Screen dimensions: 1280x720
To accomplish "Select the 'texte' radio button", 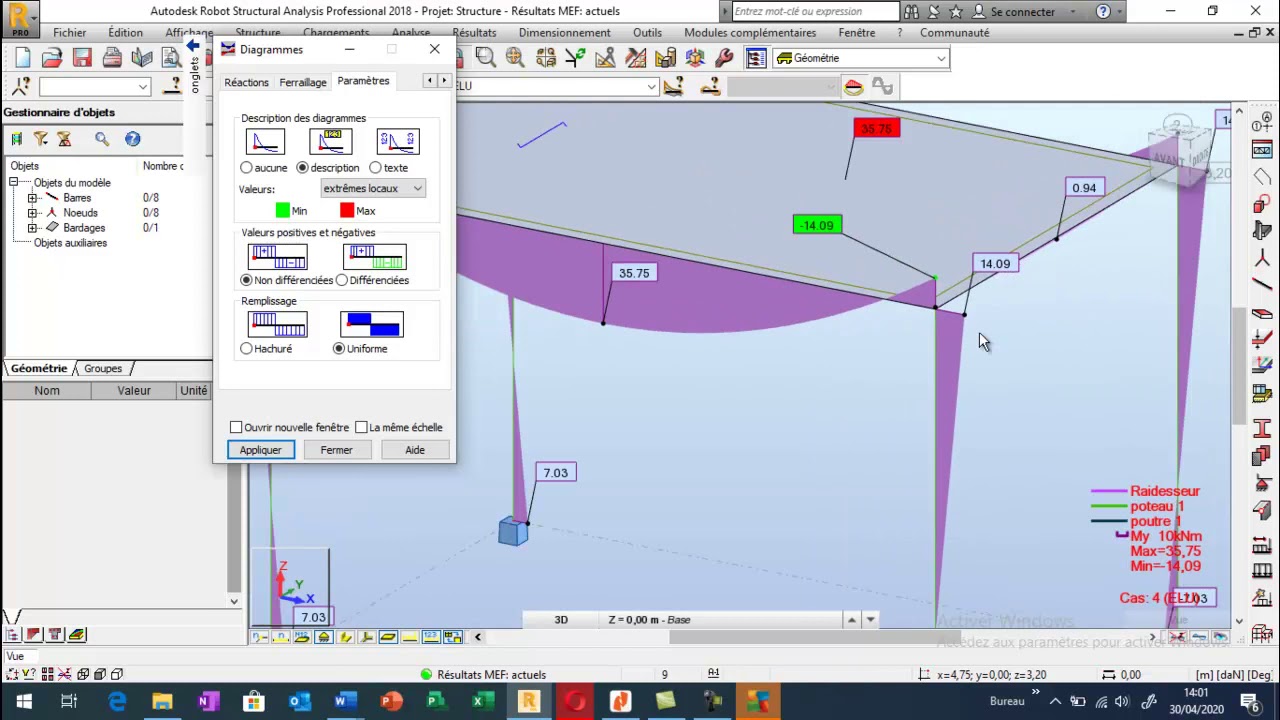I will coord(375,168).
